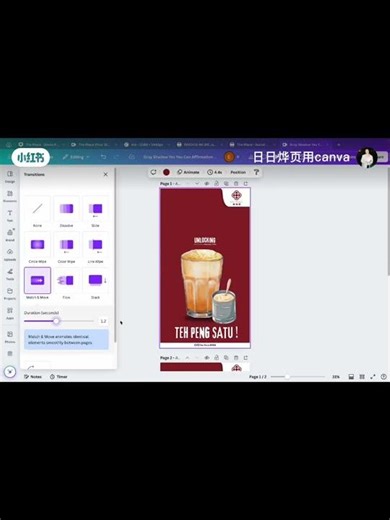This screenshot has height=520, width=390.
Task: Select the Dissolve transition
Action: 66,212
